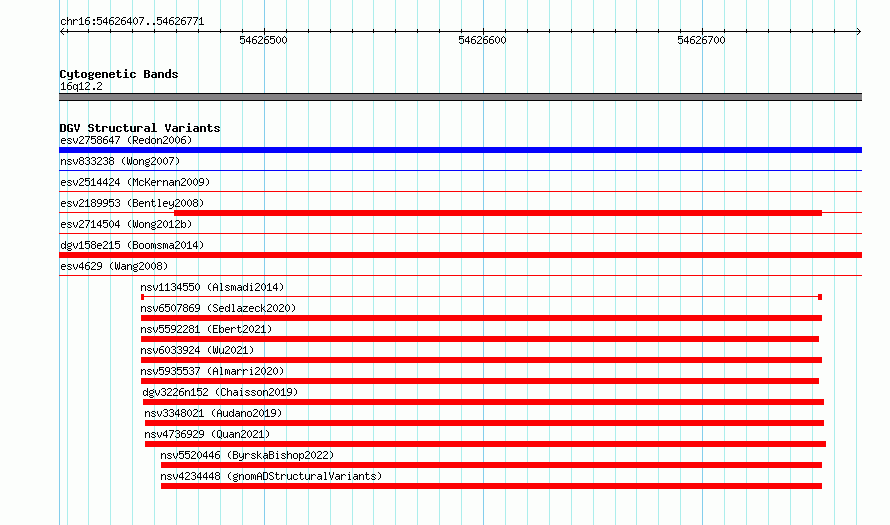Open esv2189953 (Bentley2008) variant label
890x525 pixels.
(x=132, y=203)
